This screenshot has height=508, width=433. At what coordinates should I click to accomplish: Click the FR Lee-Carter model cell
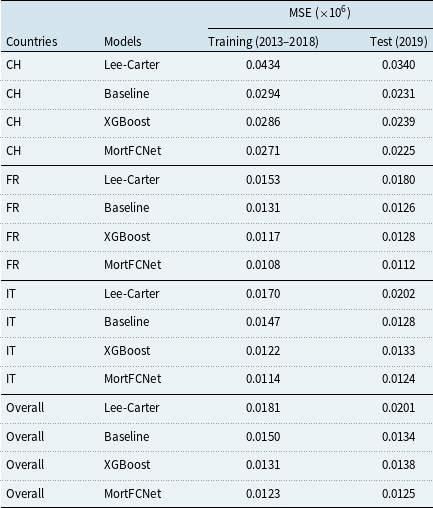coord(132,180)
